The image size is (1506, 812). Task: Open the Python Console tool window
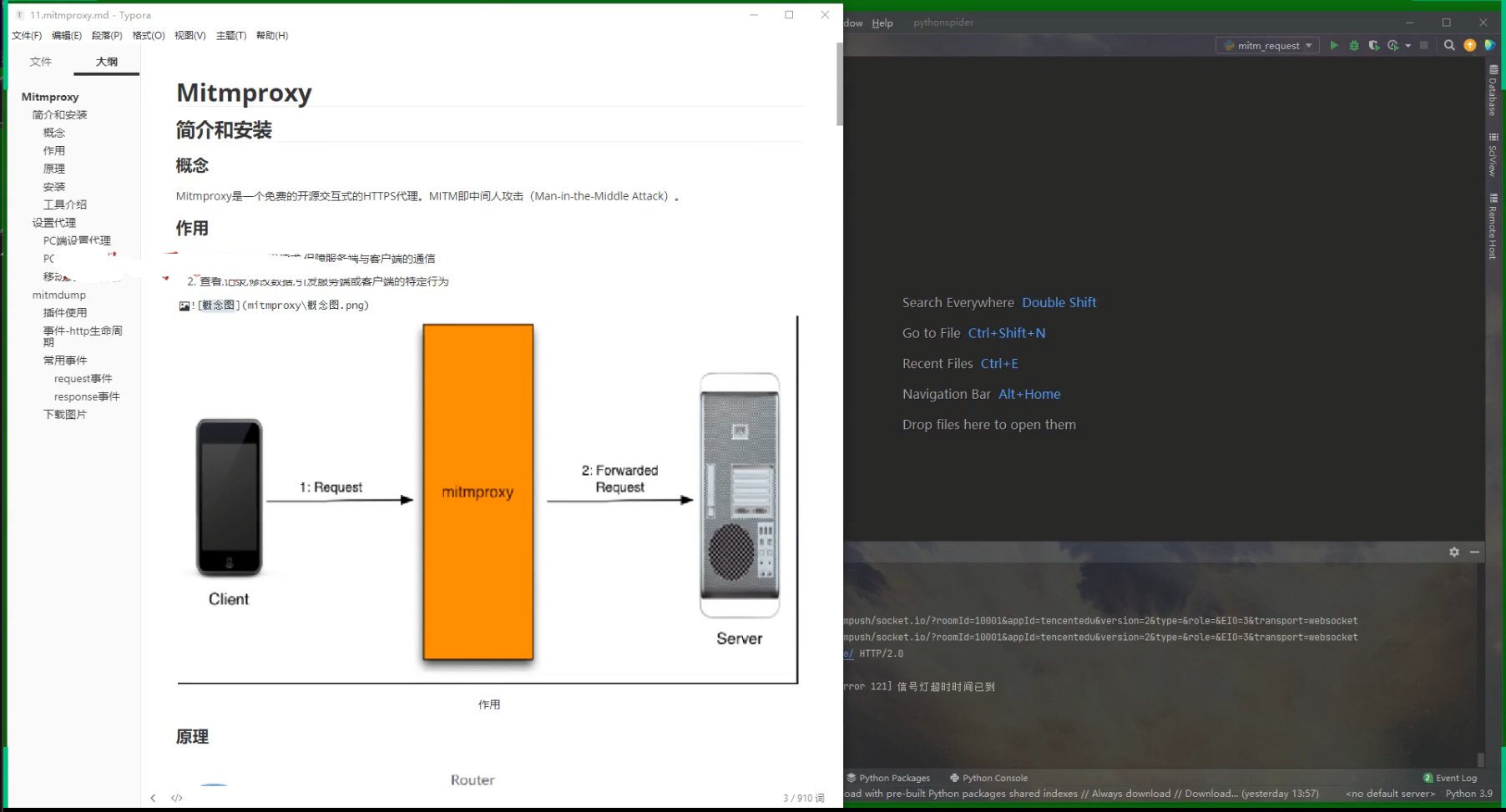pos(988,778)
